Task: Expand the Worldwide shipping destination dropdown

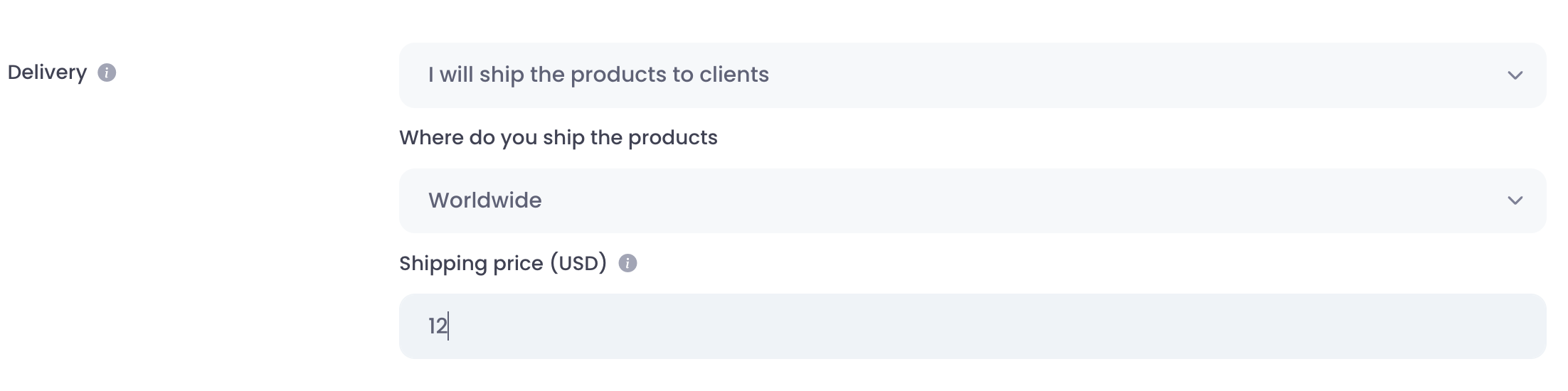Action: coord(972,200)
